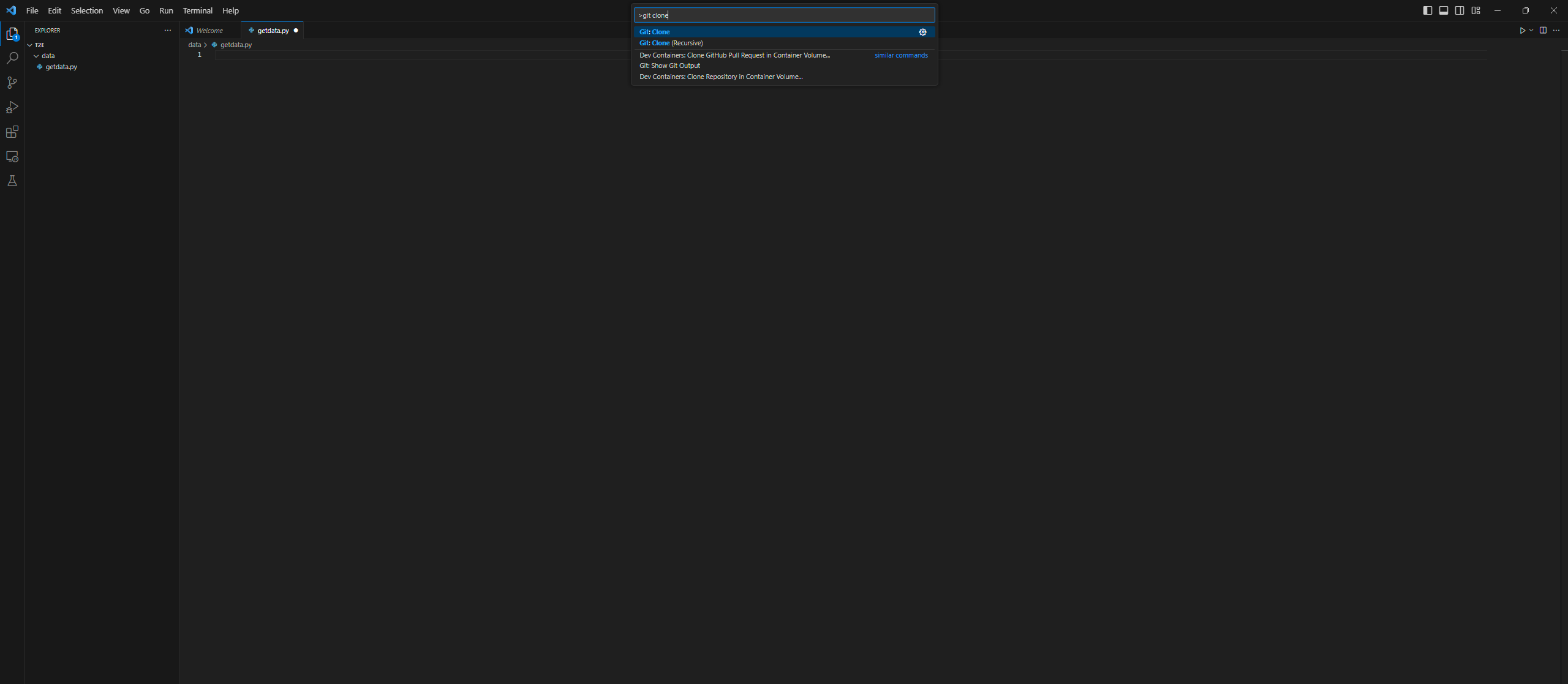This screenshot has width=1568, height=684.
Task: Click the command palette input field
Action: point(784,15)
